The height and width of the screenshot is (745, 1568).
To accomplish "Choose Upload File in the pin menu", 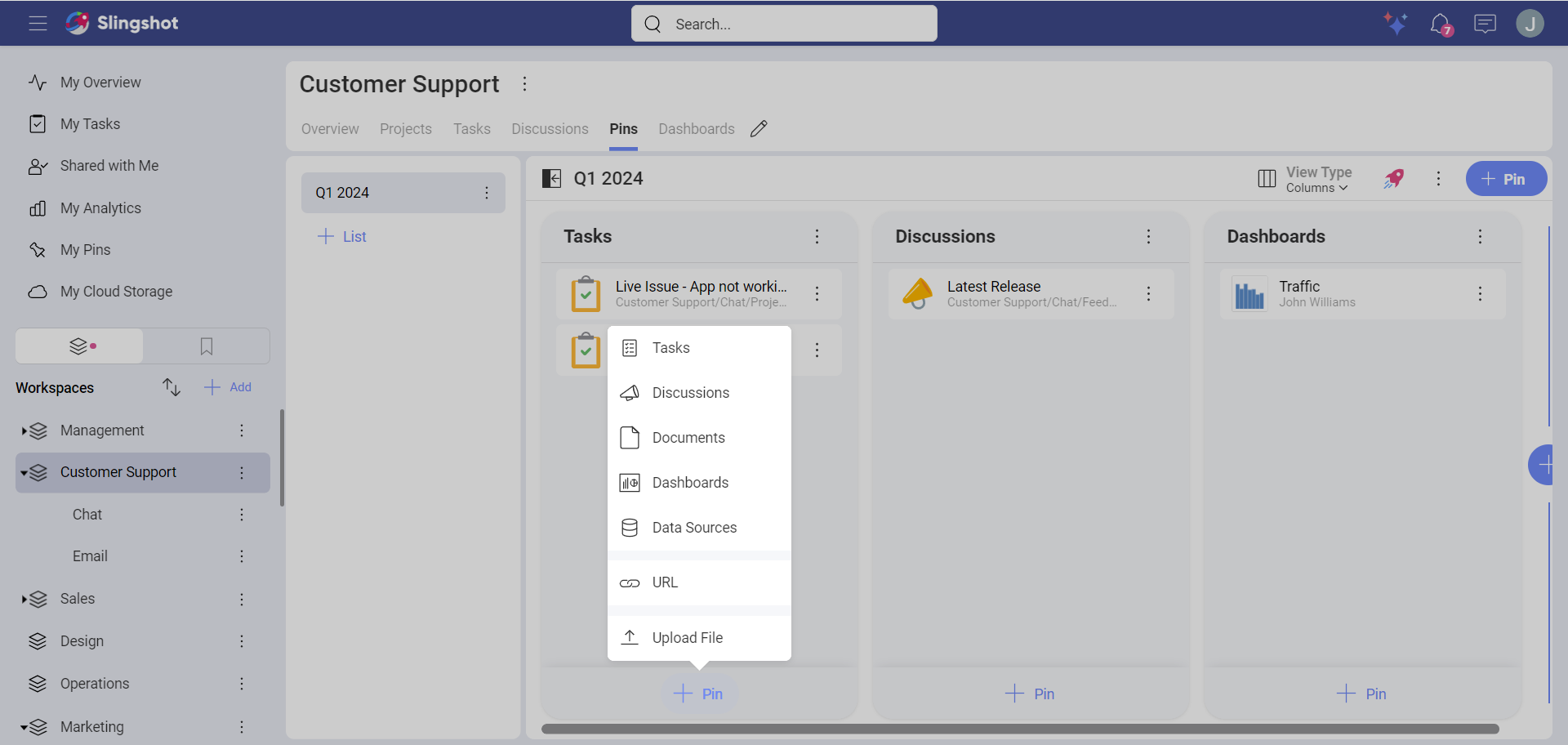I will click(x=687, y=638).
